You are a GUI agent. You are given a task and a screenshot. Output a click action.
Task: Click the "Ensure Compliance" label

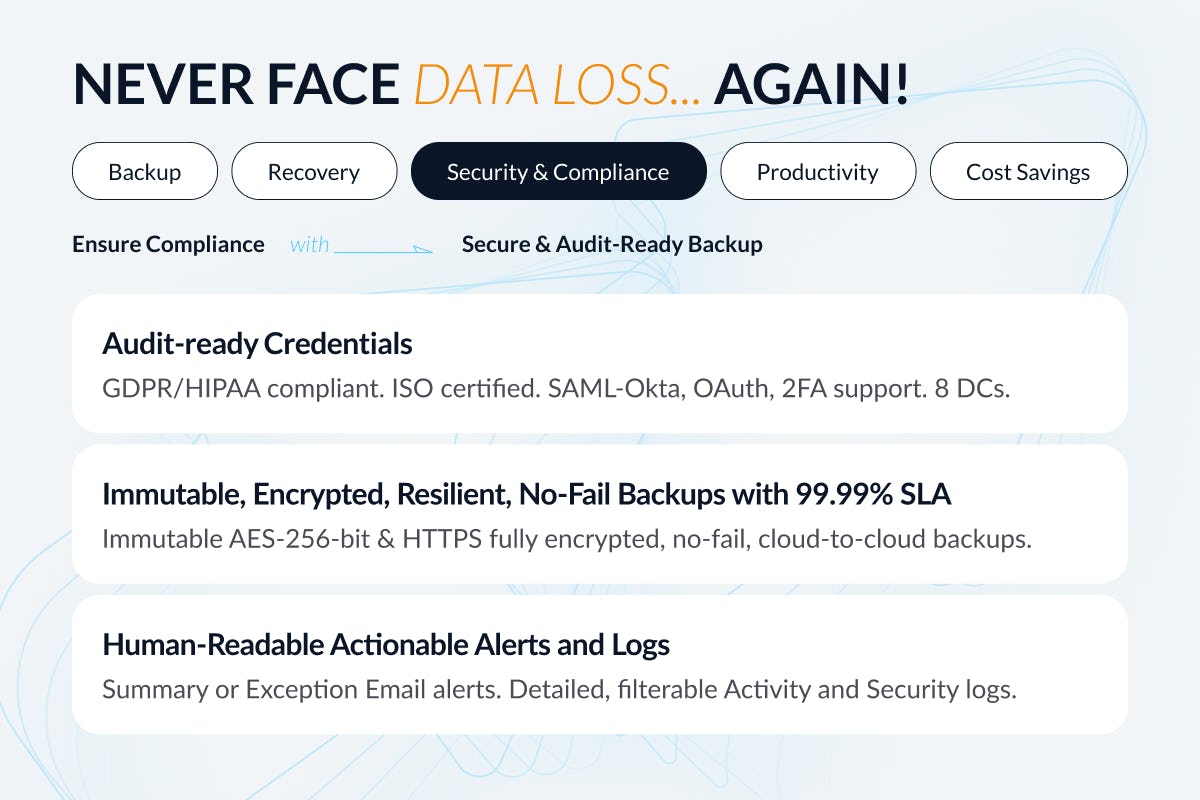168,244
